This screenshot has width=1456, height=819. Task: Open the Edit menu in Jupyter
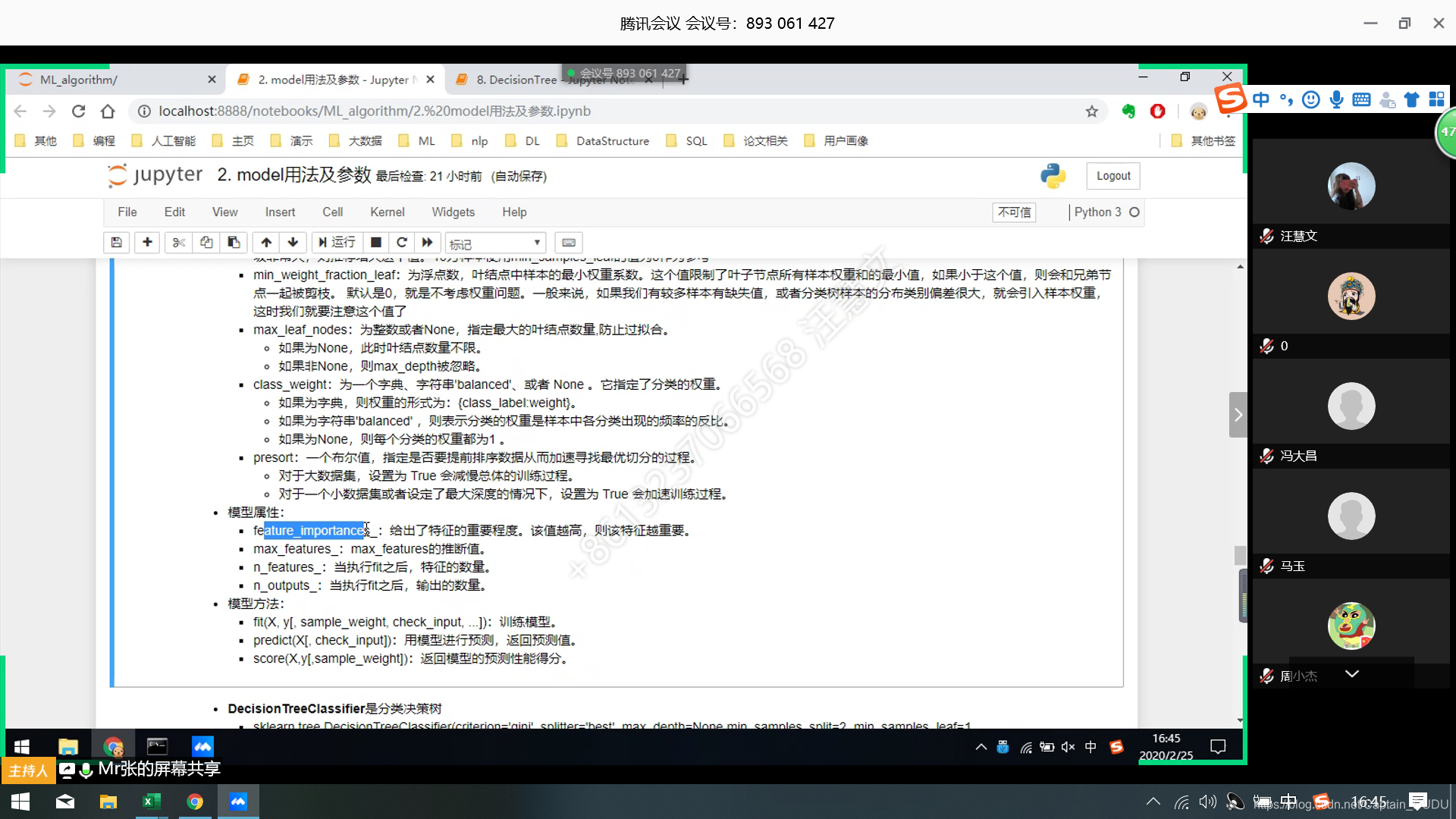174,212
